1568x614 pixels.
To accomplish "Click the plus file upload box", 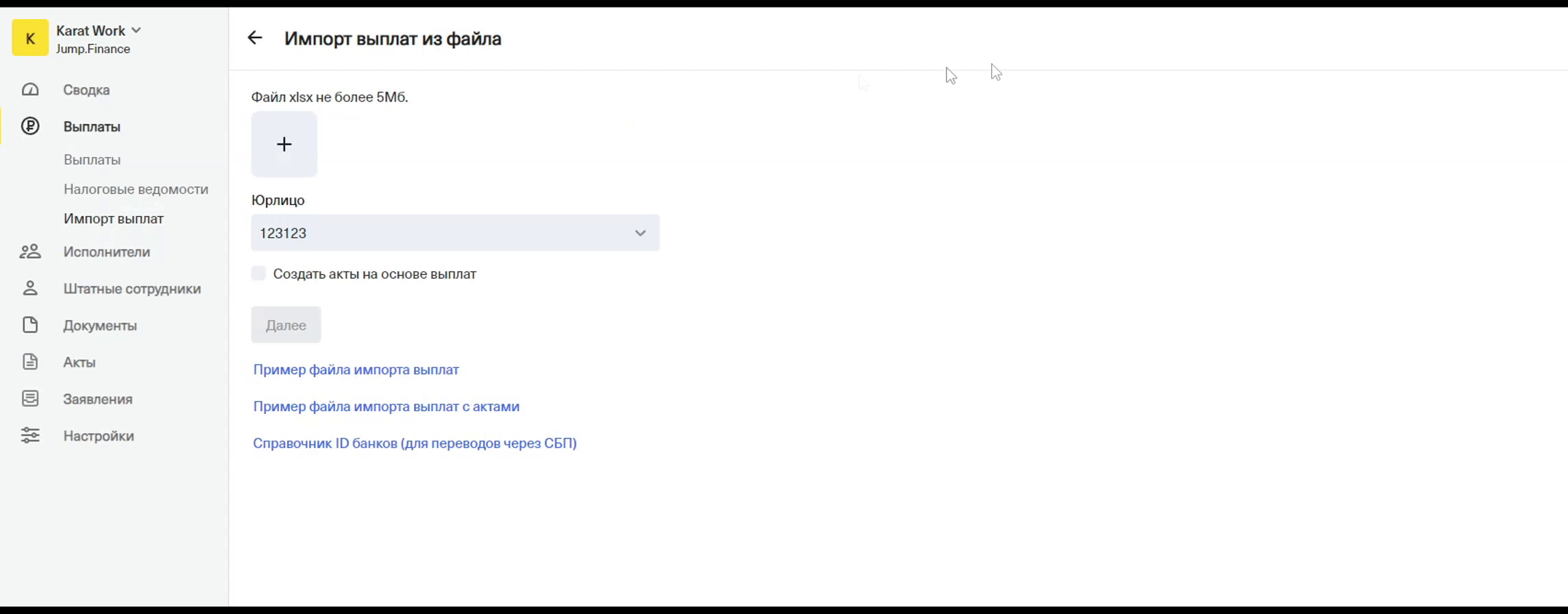I will click(x=284, y=144).
